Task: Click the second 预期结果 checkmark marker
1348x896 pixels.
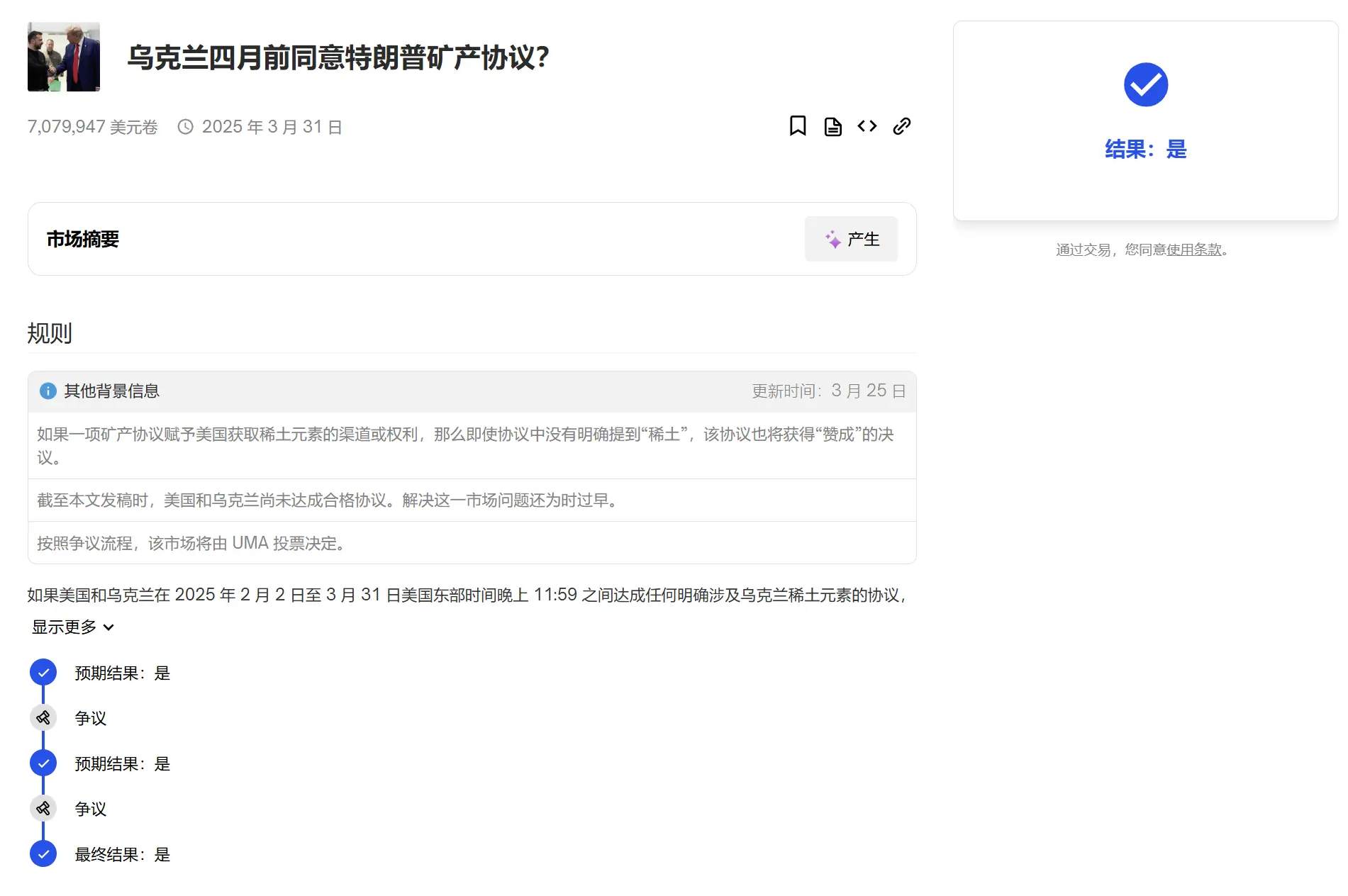Action: point(43,763)
